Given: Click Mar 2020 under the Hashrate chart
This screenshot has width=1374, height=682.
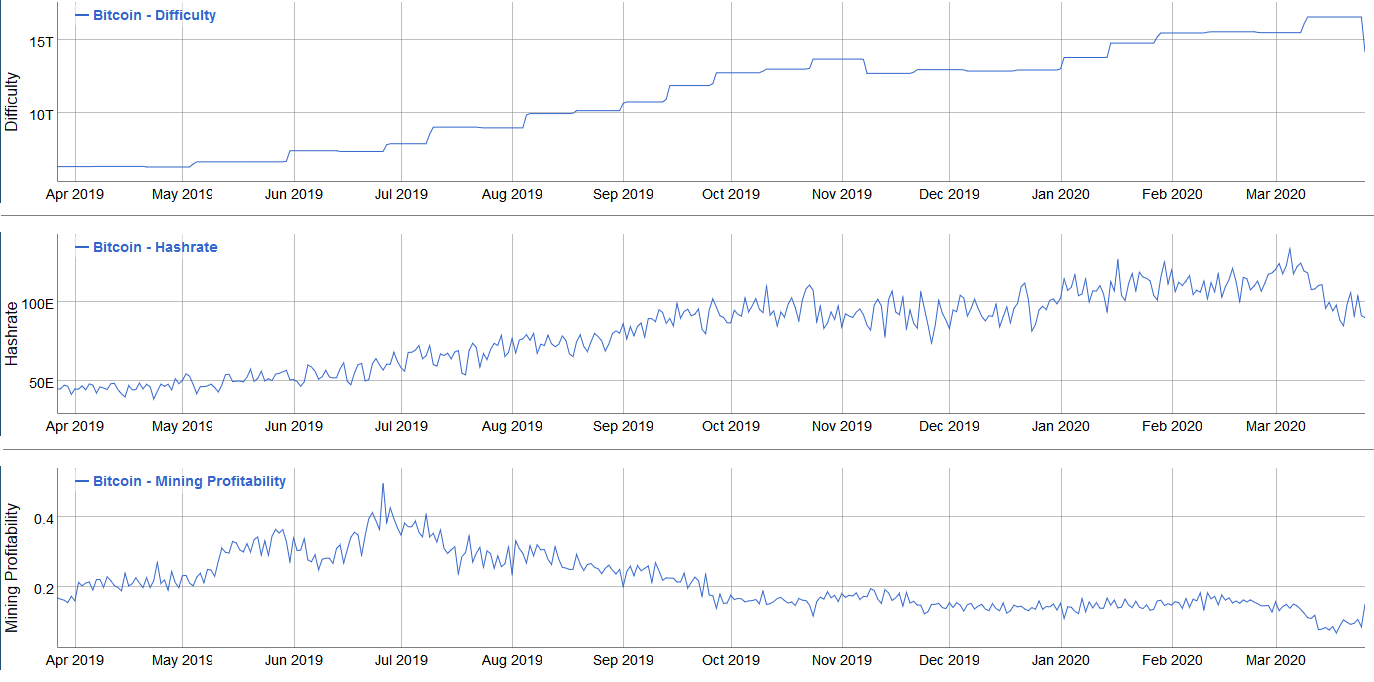Looking at the screenshot, I should 1276,426.
